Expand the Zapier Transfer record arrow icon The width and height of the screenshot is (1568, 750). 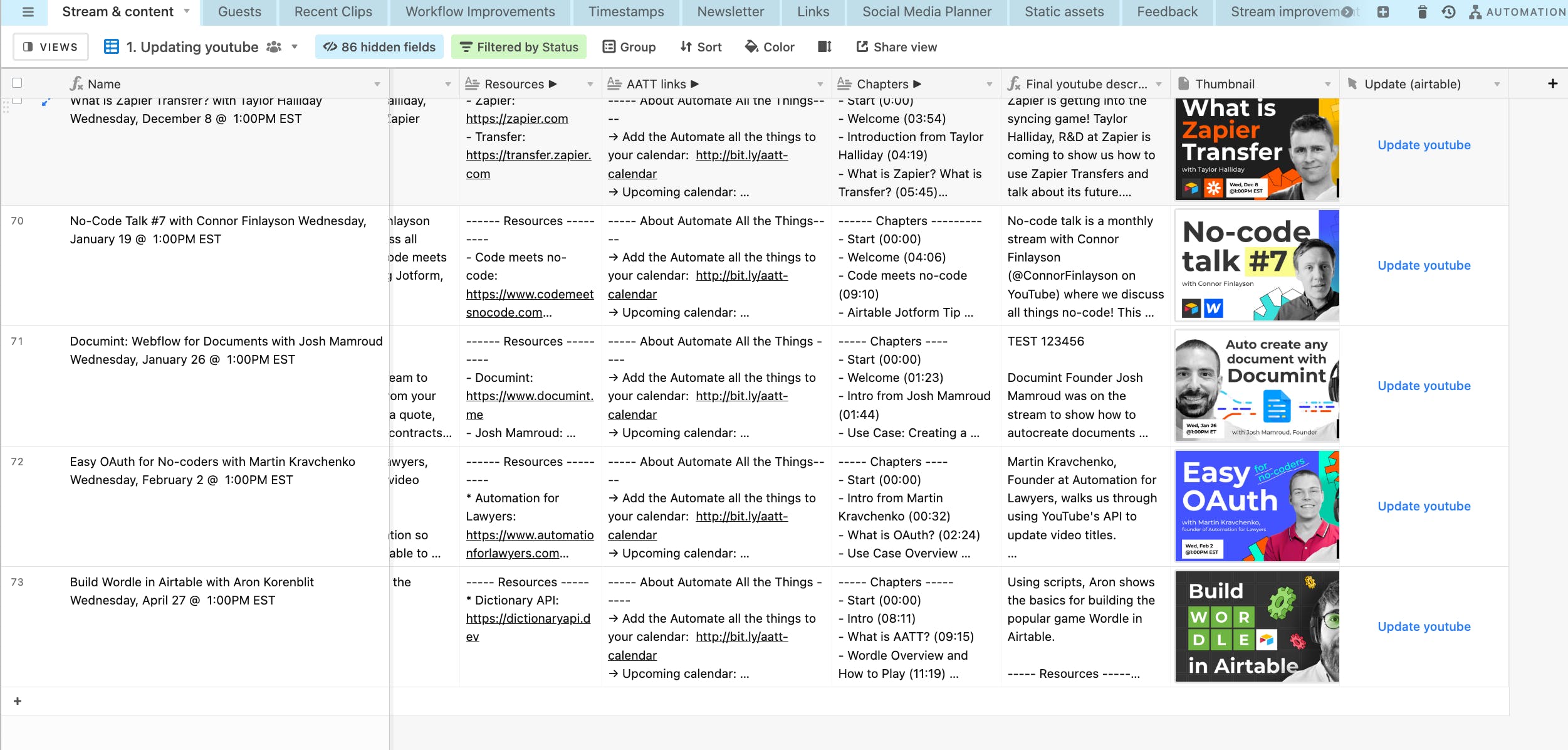click(x=45, y=102)
